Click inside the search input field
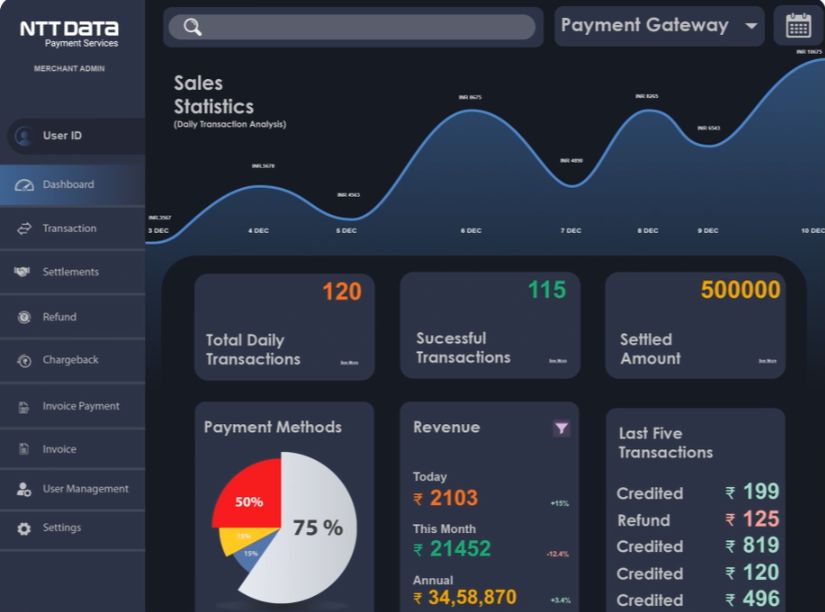This screenshot has width=825, height=612. coord(352,27)
